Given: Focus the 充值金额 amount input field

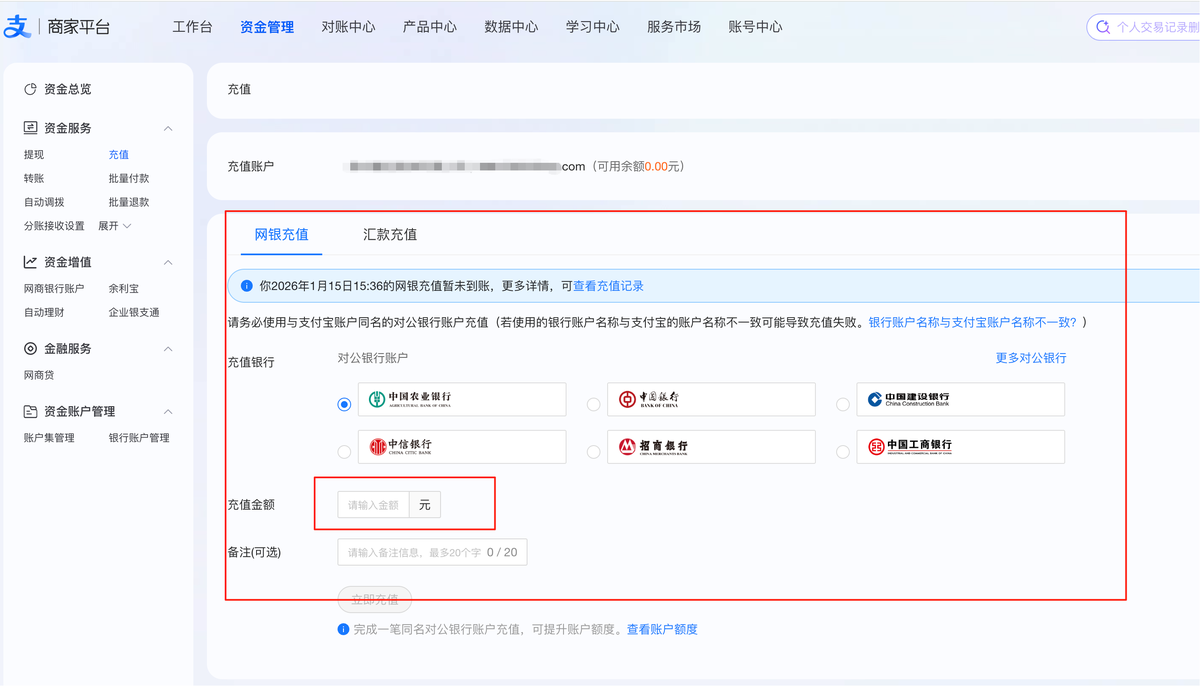Looking at the screenshot, I should pyautogui.click(x=374, y=505).
